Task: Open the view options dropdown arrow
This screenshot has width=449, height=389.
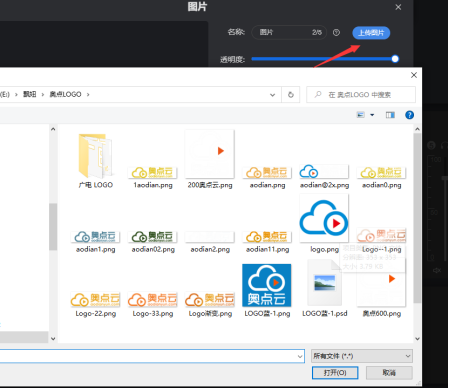Action: pyautogui.click(x=372, y=115)
